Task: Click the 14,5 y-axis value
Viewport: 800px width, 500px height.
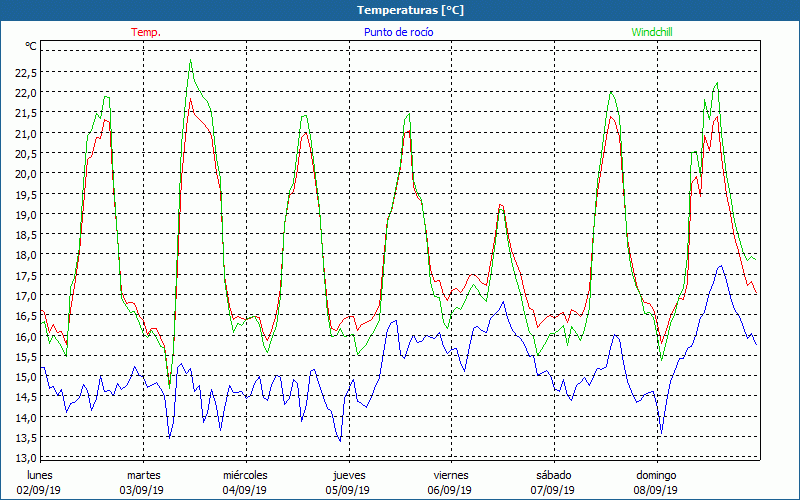Action: pyautogui.click(x=26, y=397)
